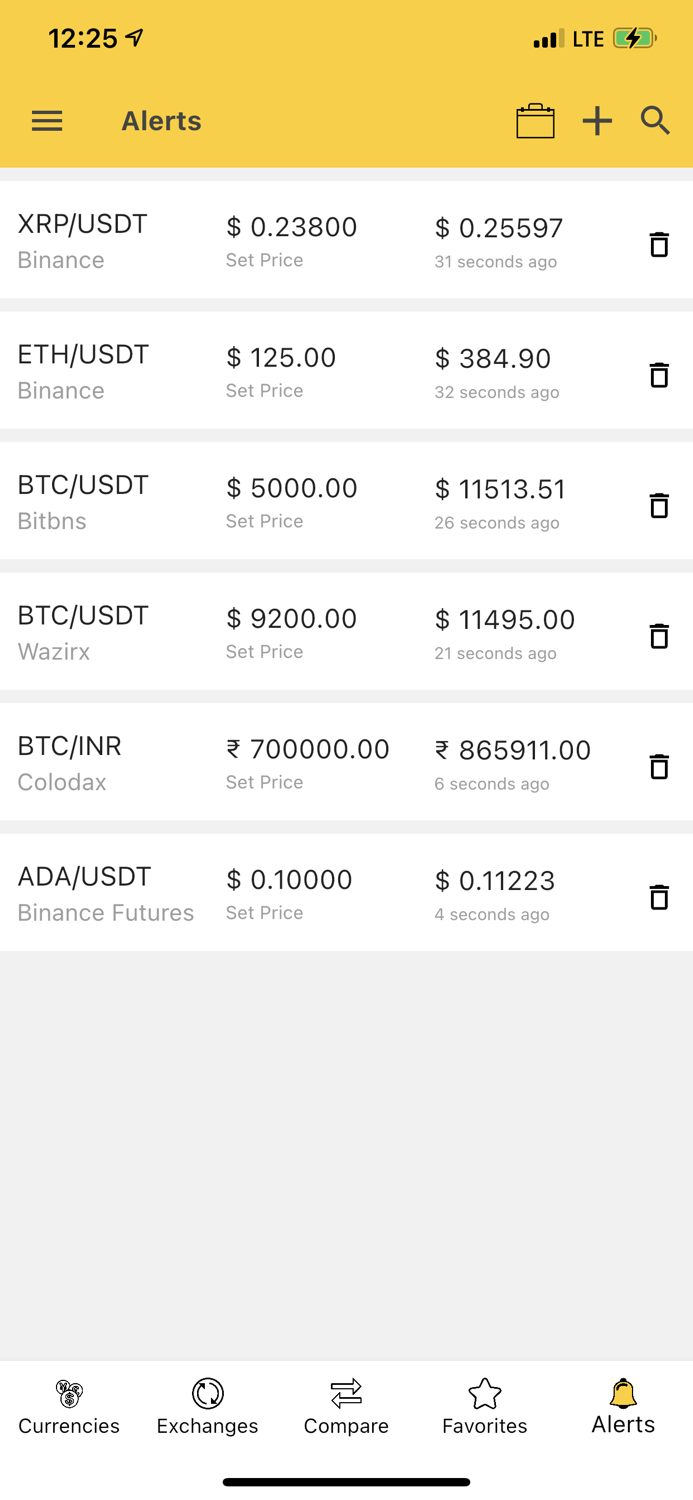Delete the BTC/USDT Wazirx alert

click(658, 636)
